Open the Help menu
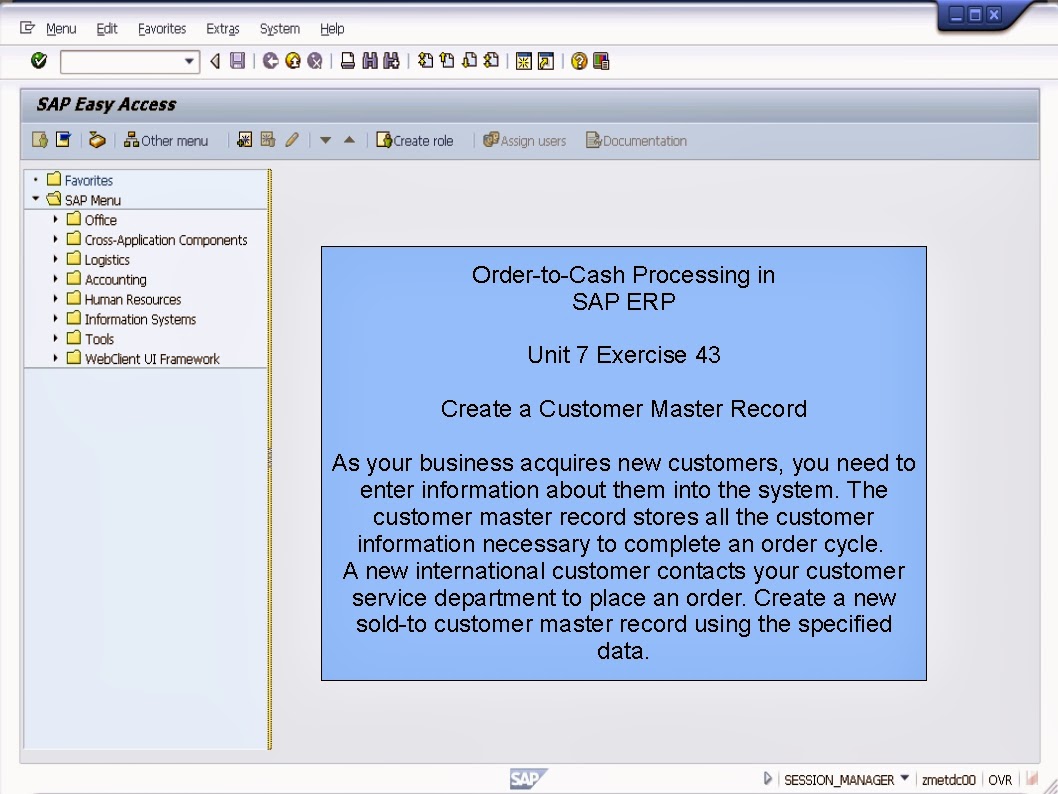The image size is (1058, 794). 332,28
